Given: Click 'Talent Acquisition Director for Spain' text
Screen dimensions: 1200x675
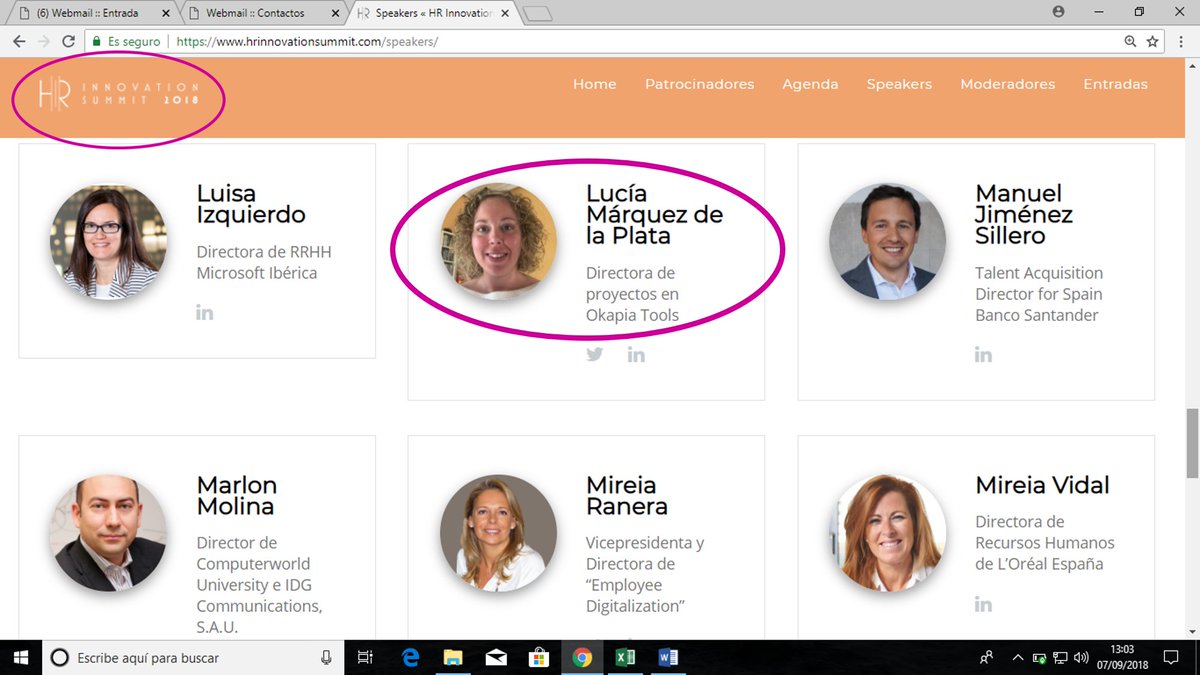Looking at the screenshot, I should (1039, 283).
